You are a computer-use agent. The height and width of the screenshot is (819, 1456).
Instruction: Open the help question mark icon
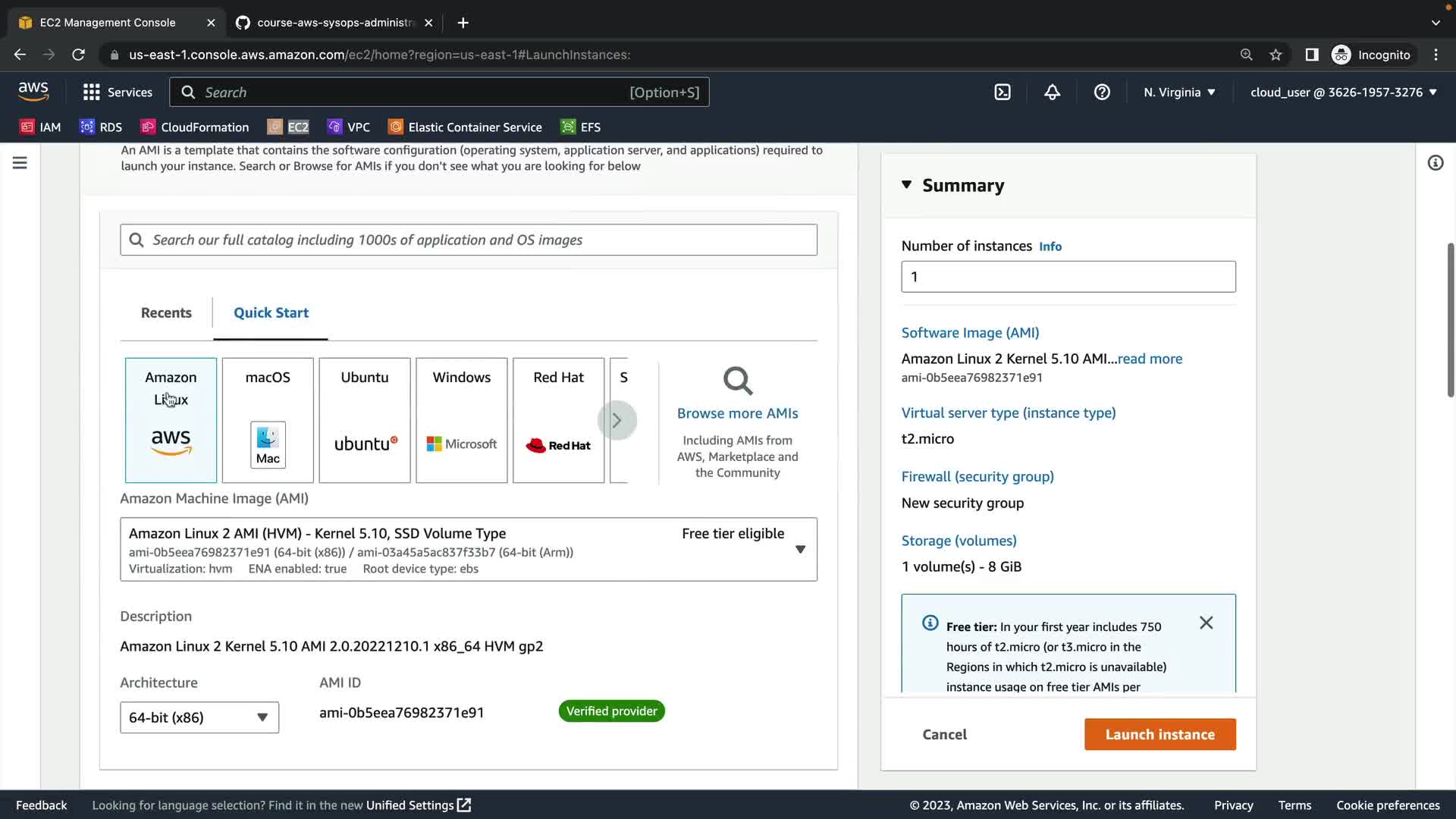click(1102, 92)
